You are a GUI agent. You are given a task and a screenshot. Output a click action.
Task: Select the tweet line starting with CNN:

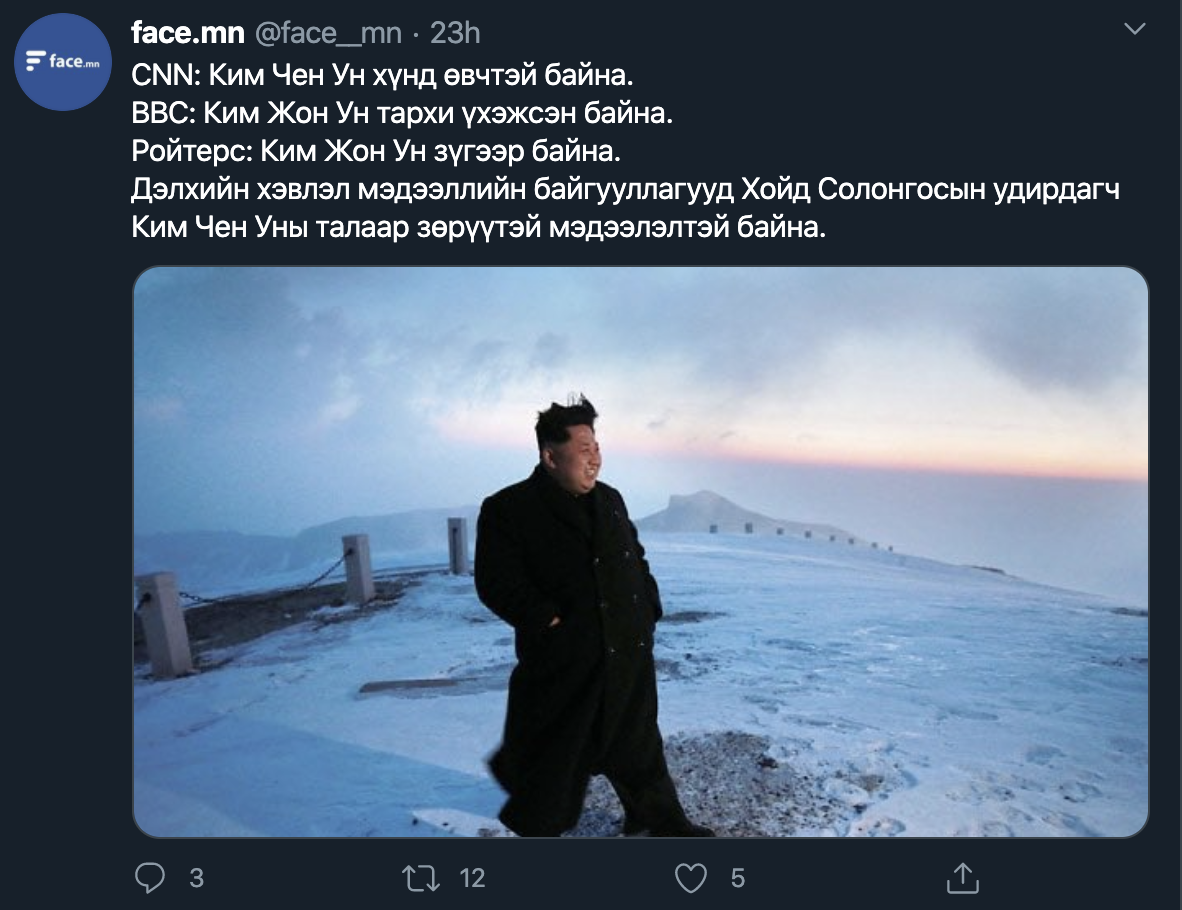pyautogui.click(x=382, y=75)
